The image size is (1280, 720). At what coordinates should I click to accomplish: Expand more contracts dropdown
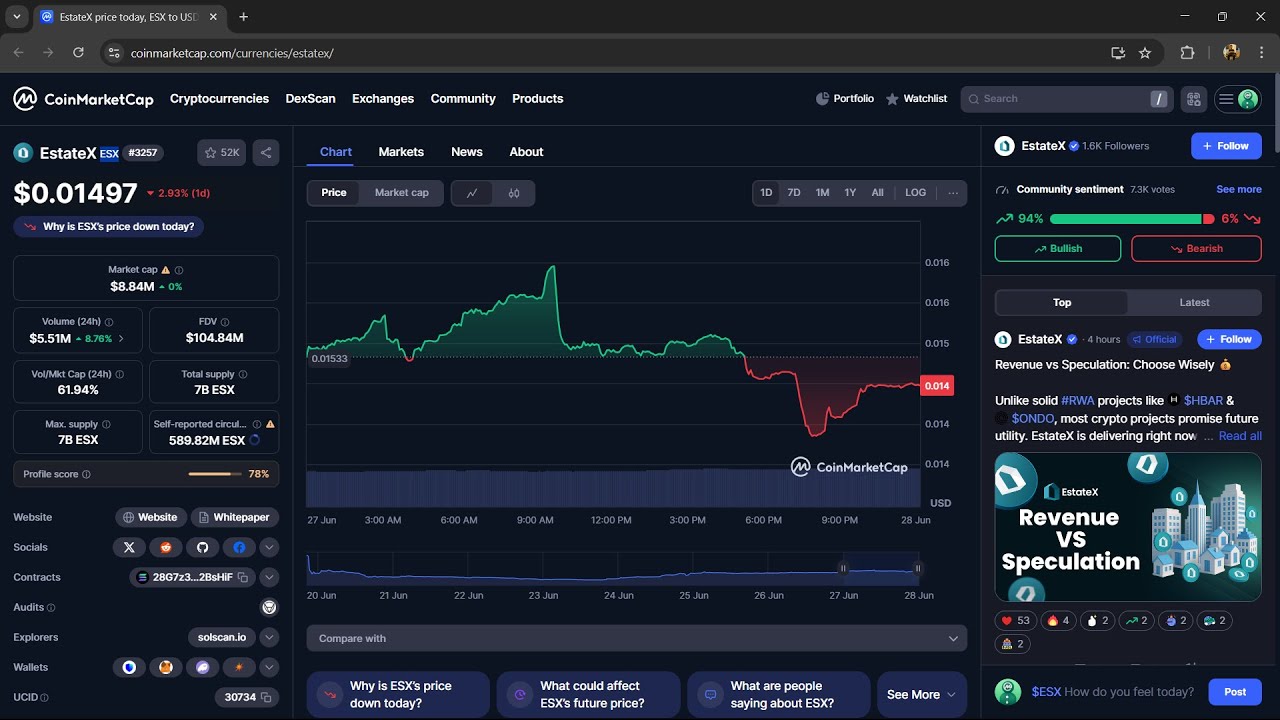click(269, 577)
